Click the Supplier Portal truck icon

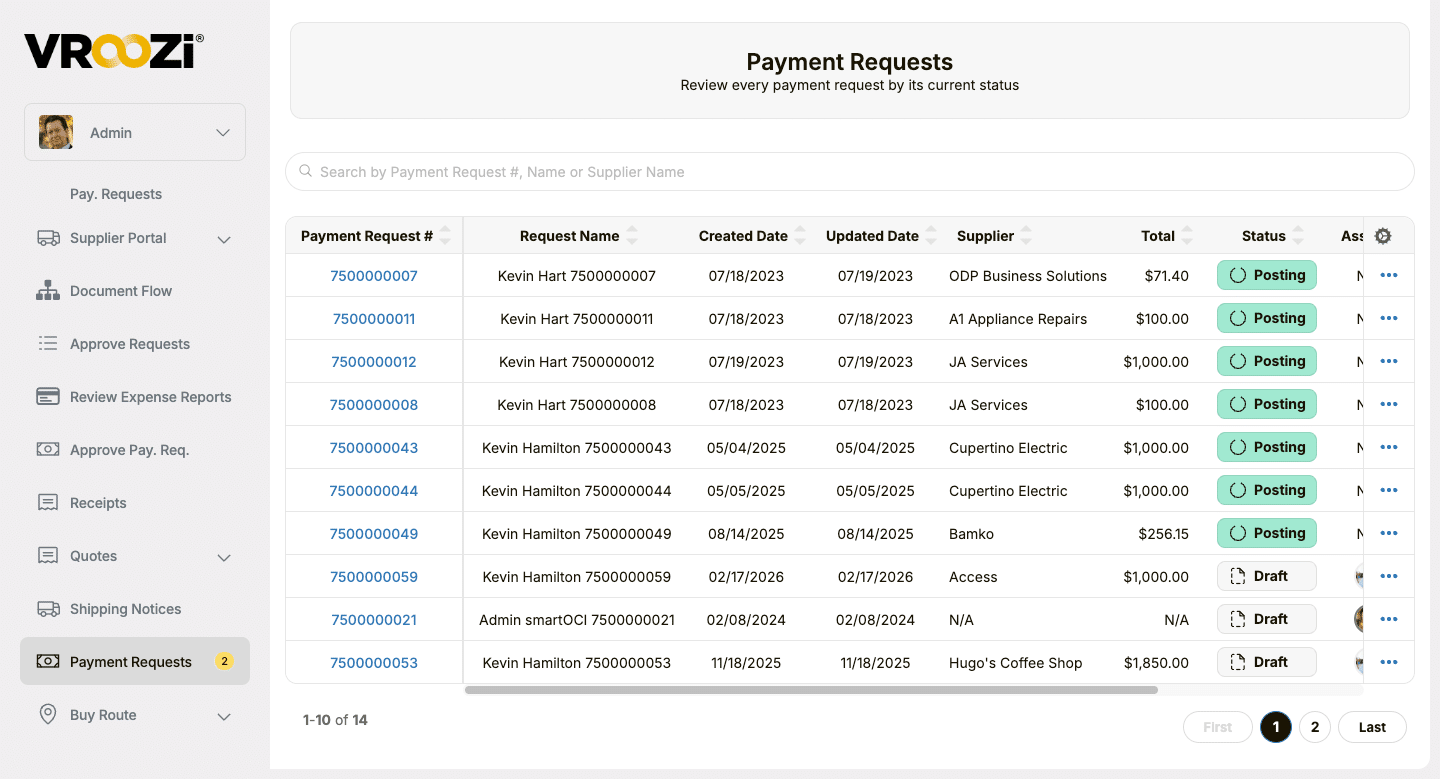point(48,238)
